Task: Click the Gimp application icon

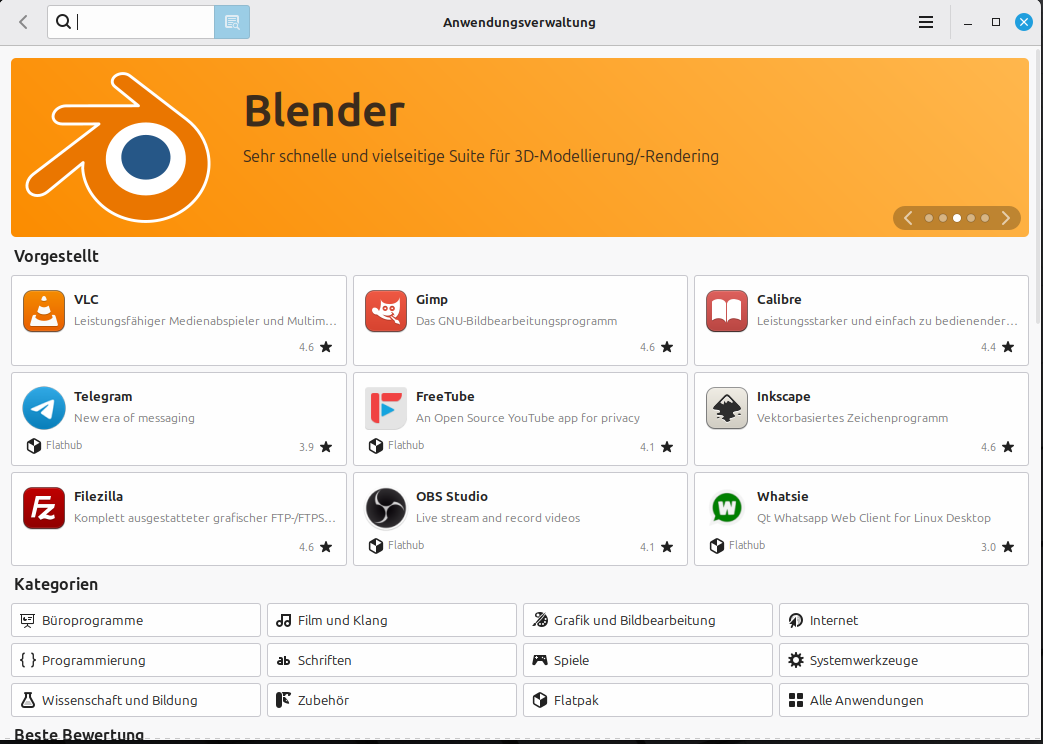Action: (x=386, y=310)
